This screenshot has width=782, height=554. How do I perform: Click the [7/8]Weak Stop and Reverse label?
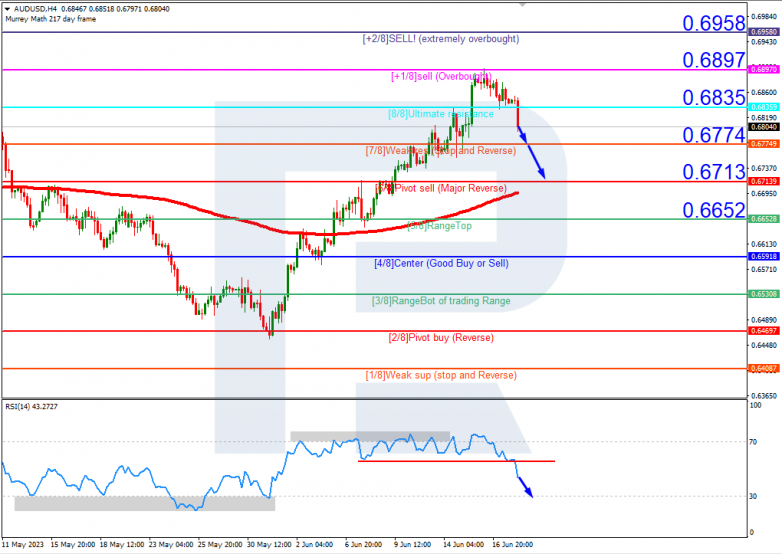[440, 151]
